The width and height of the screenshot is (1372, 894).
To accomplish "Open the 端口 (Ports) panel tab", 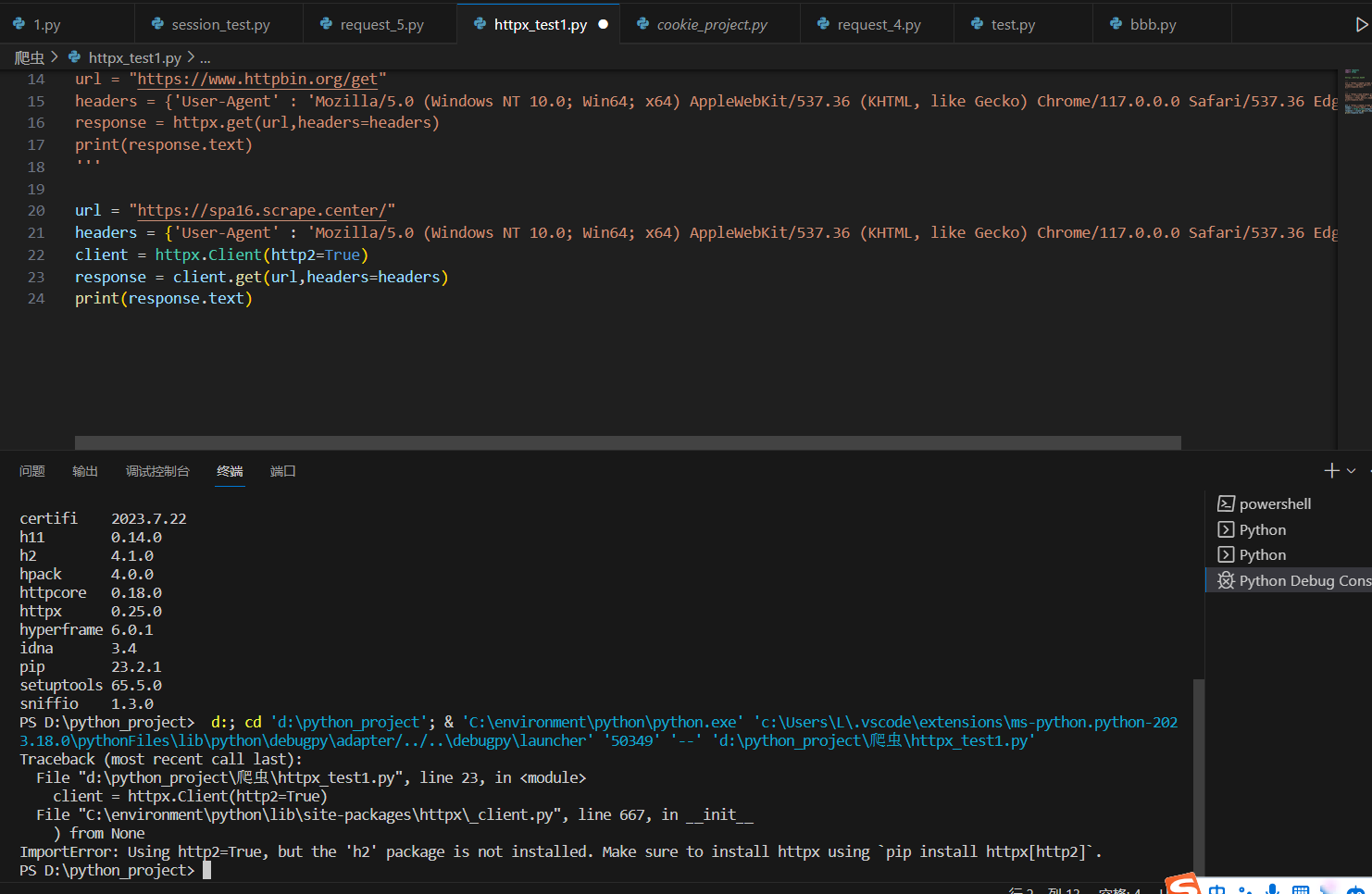I will (x=282, y=471).
